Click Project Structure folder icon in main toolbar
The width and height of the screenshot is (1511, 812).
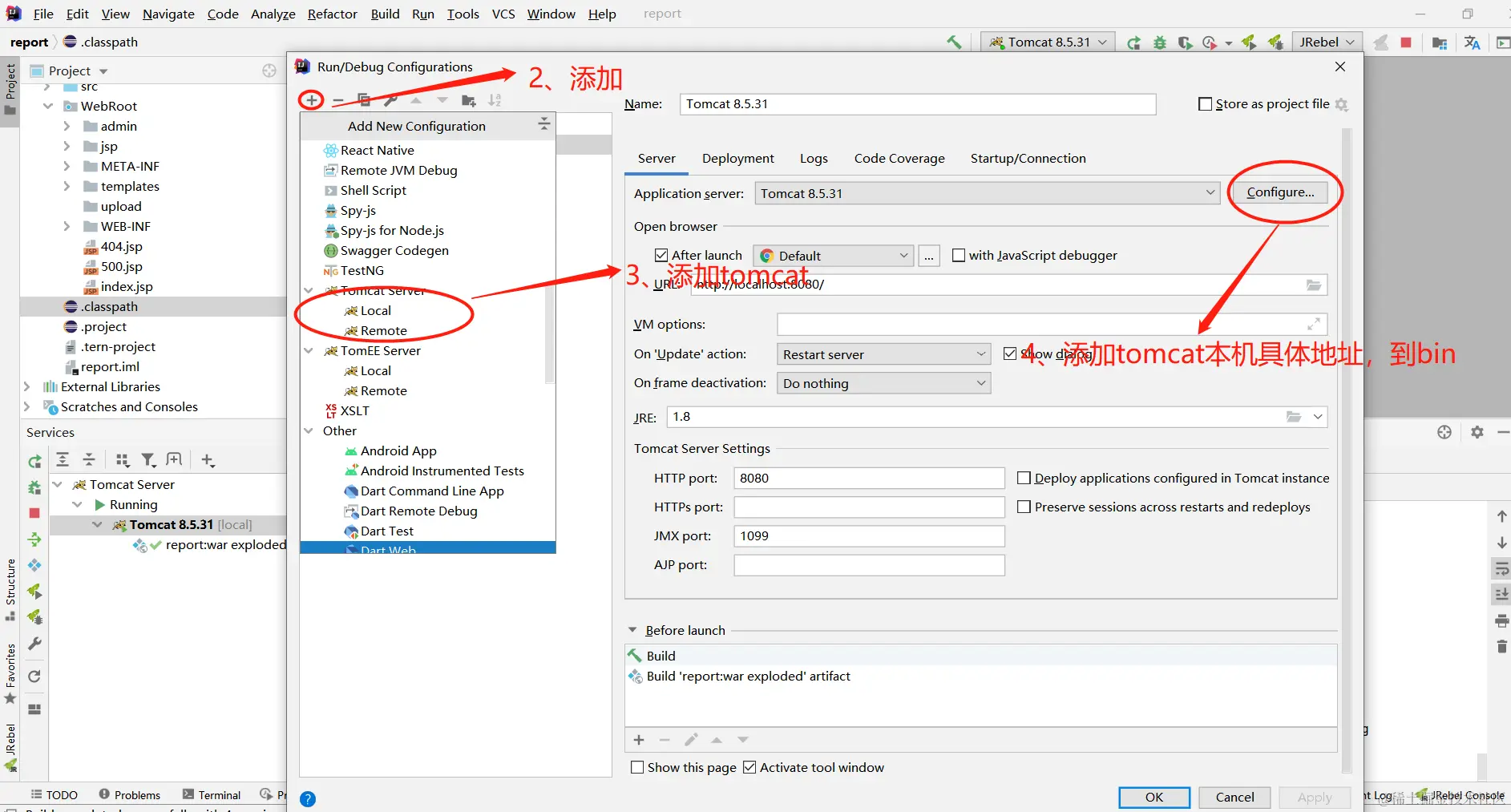pos(1440,42)
